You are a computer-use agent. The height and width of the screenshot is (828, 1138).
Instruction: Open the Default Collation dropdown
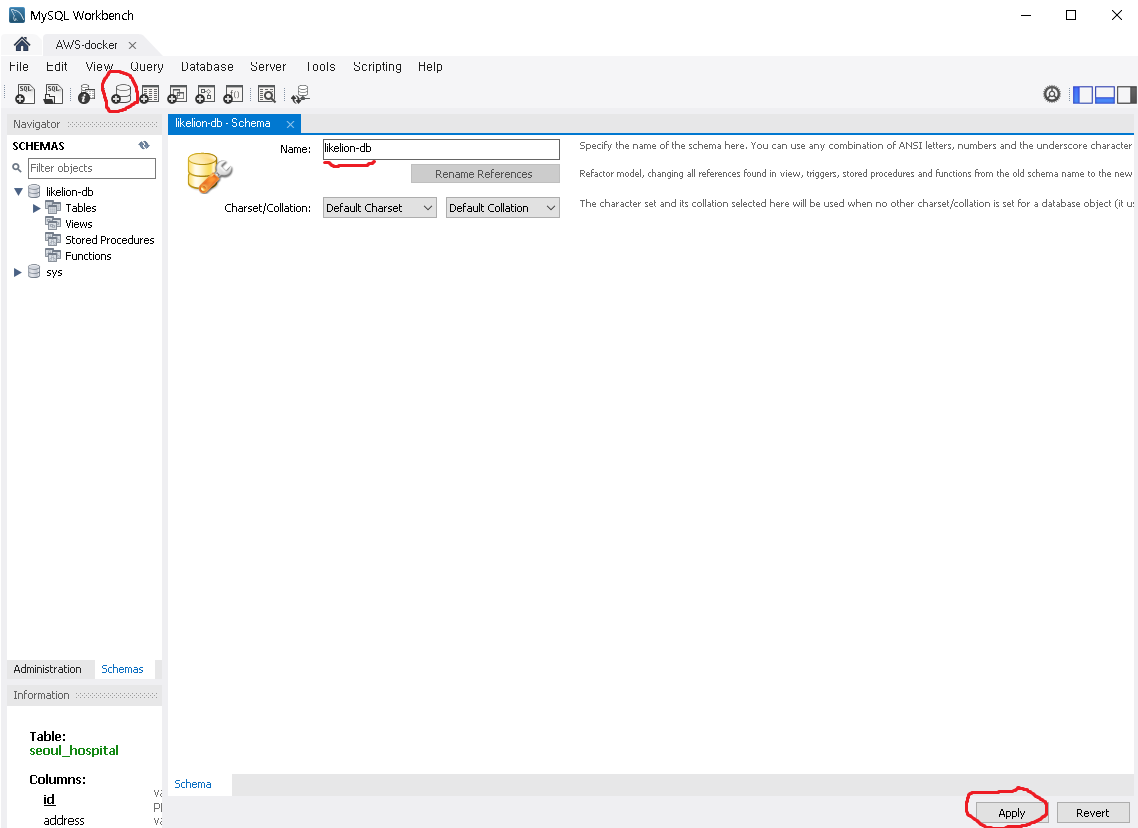(x=503, y=208)
